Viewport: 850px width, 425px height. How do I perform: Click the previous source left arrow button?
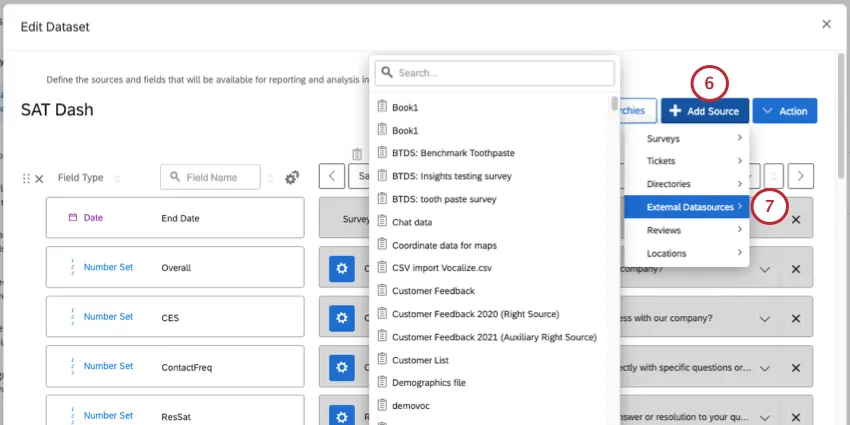(332, 177)
